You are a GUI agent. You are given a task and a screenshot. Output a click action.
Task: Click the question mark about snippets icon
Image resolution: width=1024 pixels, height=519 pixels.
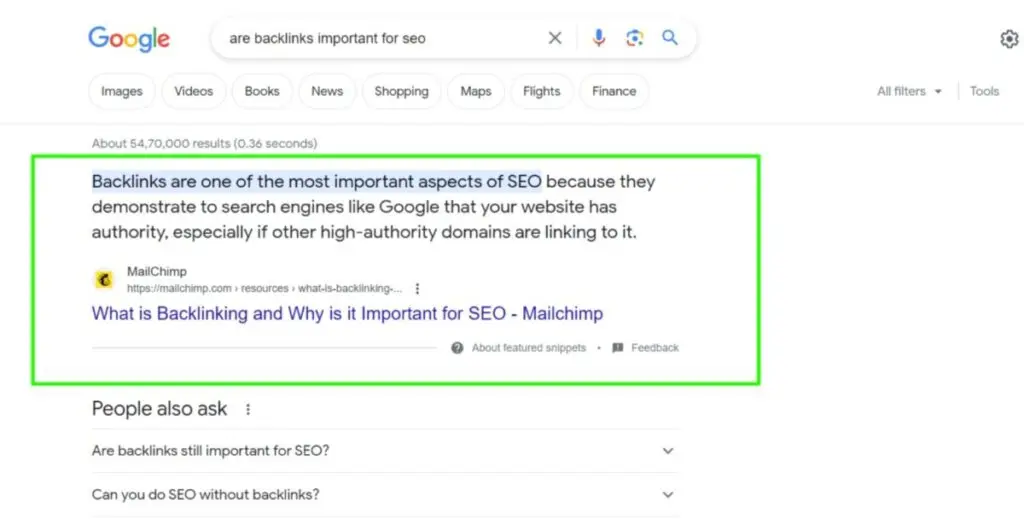pos(457,348)
